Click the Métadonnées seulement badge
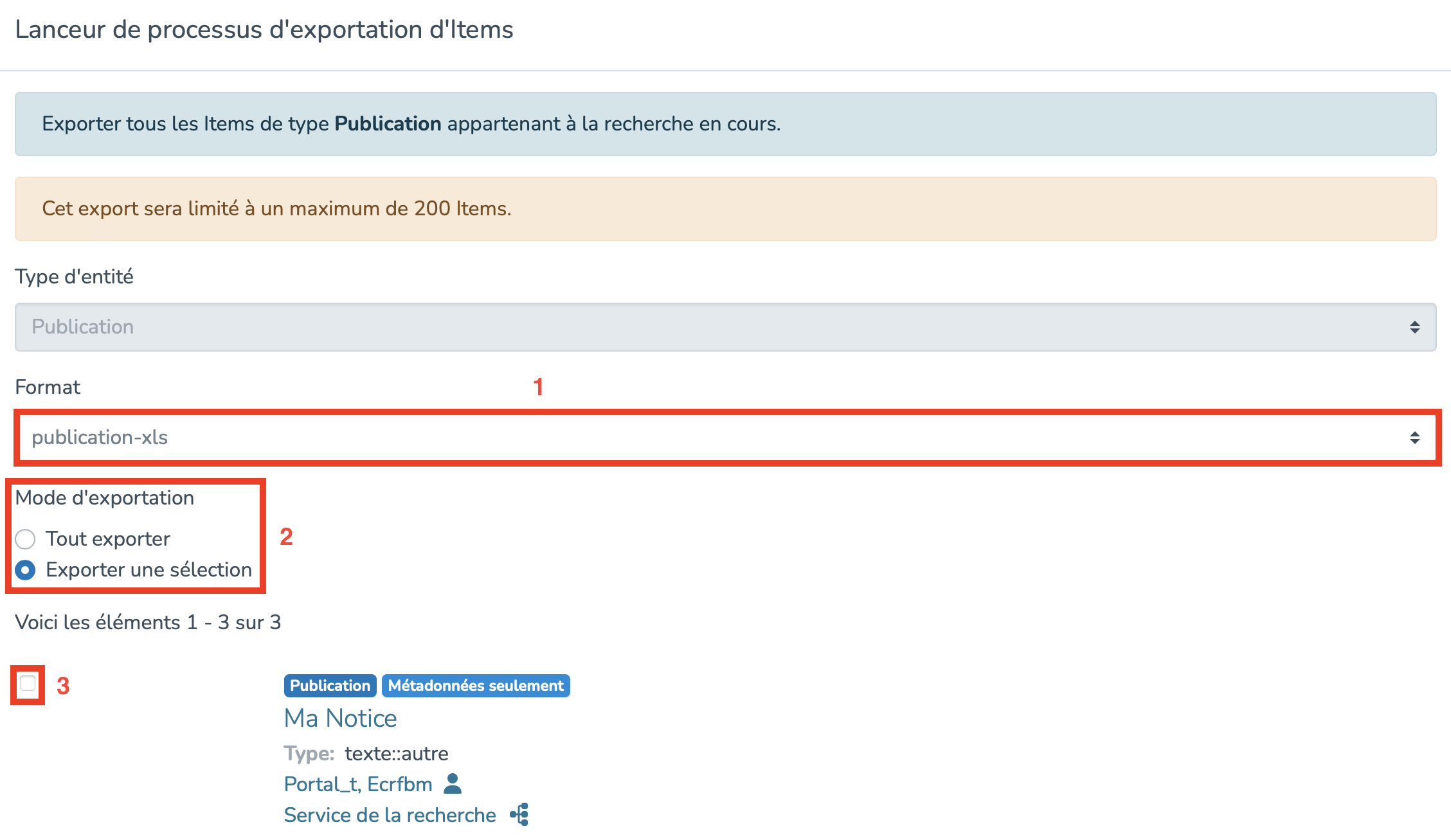 coord(476,686)
